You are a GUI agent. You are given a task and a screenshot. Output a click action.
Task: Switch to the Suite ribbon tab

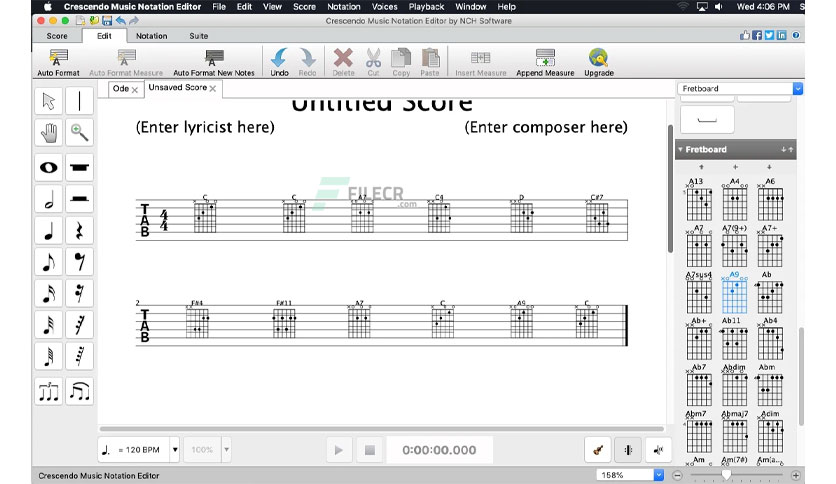pyautogui.click(x=198, y=36)
